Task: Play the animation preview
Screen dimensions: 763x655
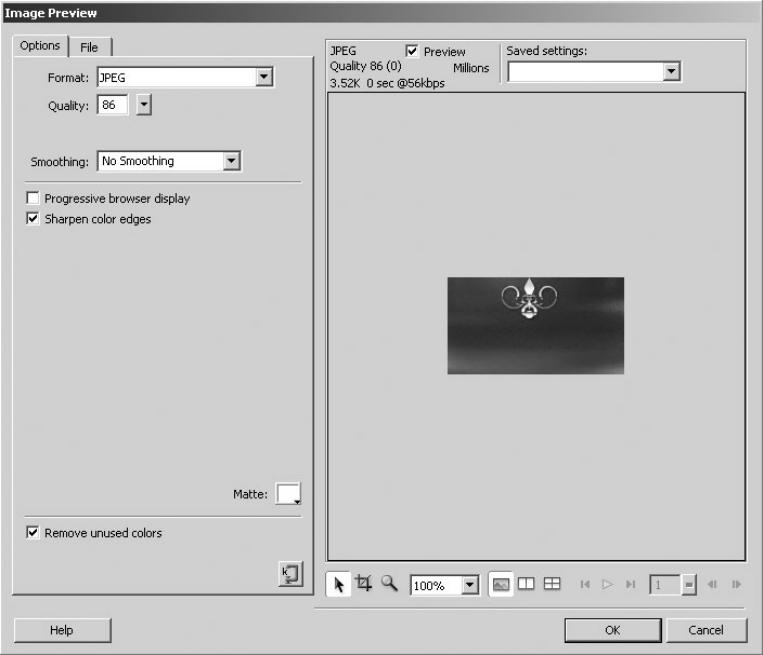Action: click(607, 584)
